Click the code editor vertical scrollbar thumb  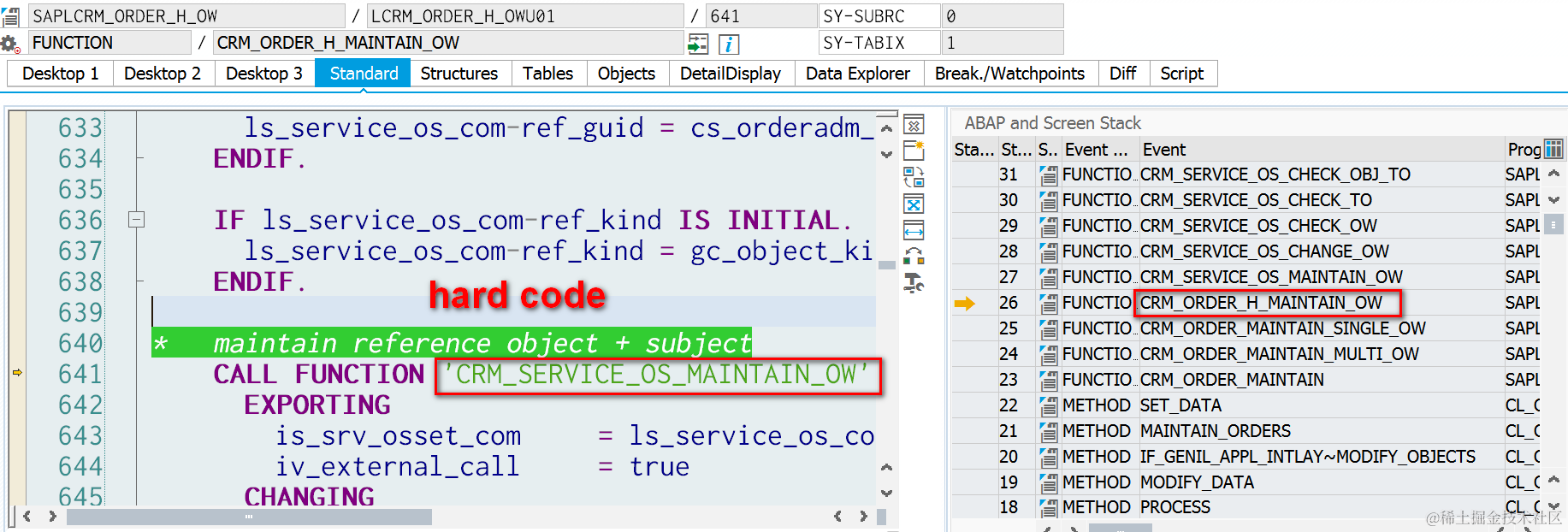tap(886, 265)
